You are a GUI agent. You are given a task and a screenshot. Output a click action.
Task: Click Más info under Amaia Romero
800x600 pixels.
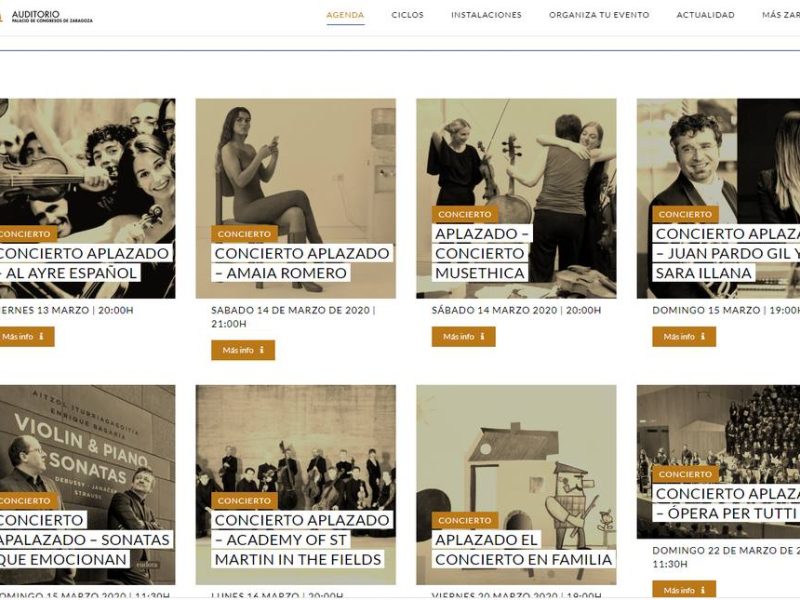tap(243, 350)
